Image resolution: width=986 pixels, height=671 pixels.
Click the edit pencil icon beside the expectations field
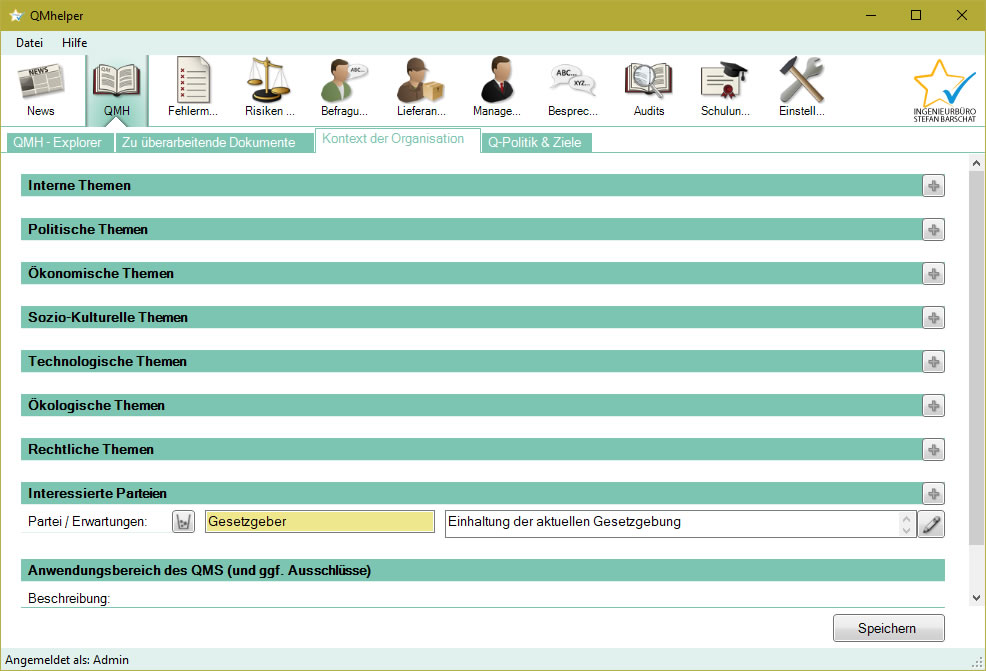point(931,523)
